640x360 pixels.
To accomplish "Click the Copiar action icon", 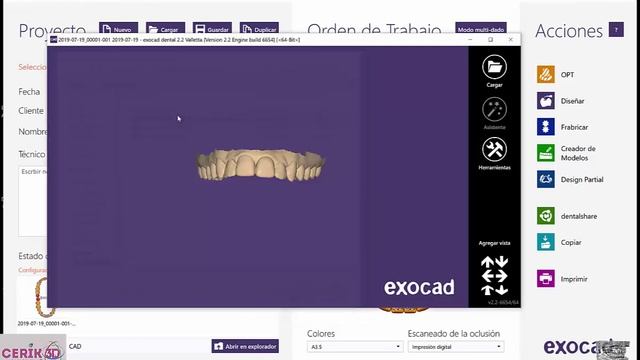I will click(546, 242).
